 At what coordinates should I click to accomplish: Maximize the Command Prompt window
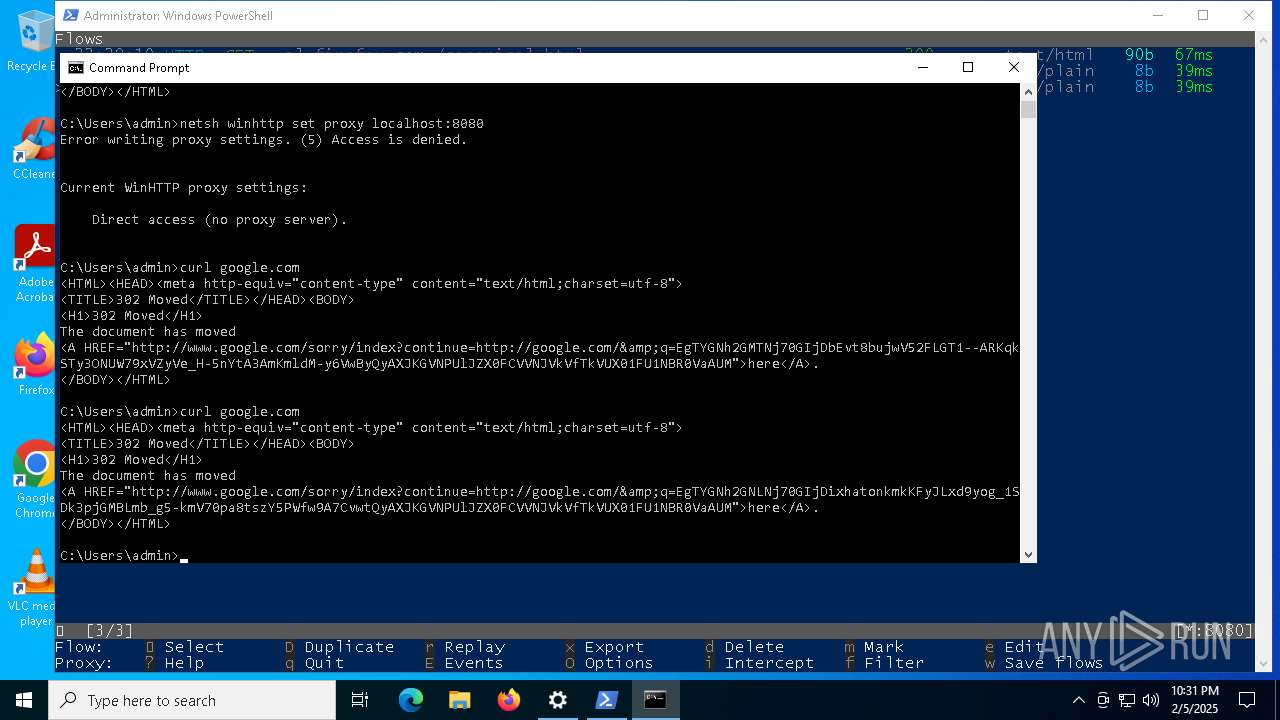968,67
